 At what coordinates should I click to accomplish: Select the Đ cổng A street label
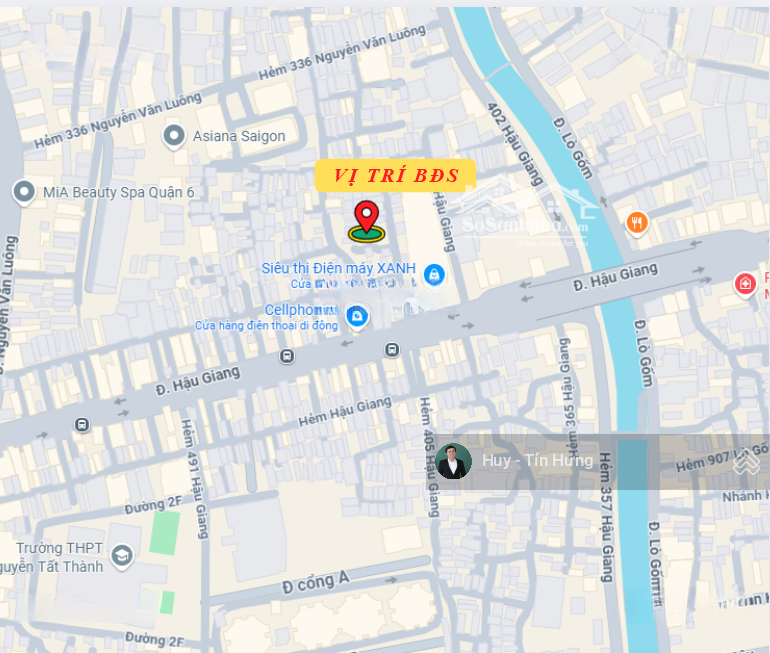[315, 582]
